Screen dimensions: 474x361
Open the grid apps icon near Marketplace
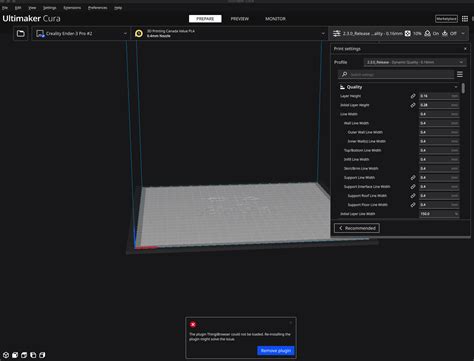pyautogui.click(x=465, y=19)
